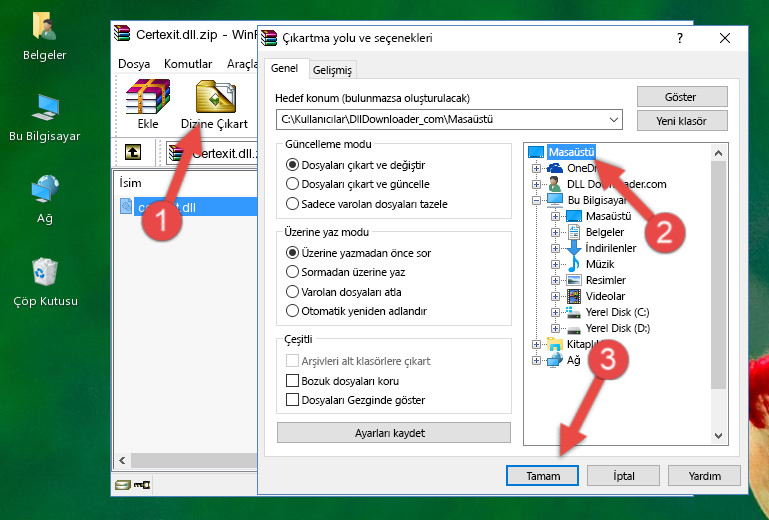This screenshot has width=769, height=520.
Task: Click the up-one-level folder arrow icon
Action: click(133, 153)
